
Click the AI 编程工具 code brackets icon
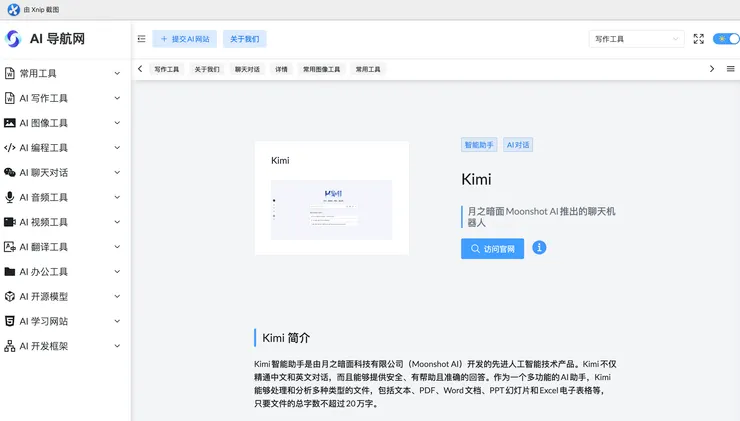coord(9,148)
